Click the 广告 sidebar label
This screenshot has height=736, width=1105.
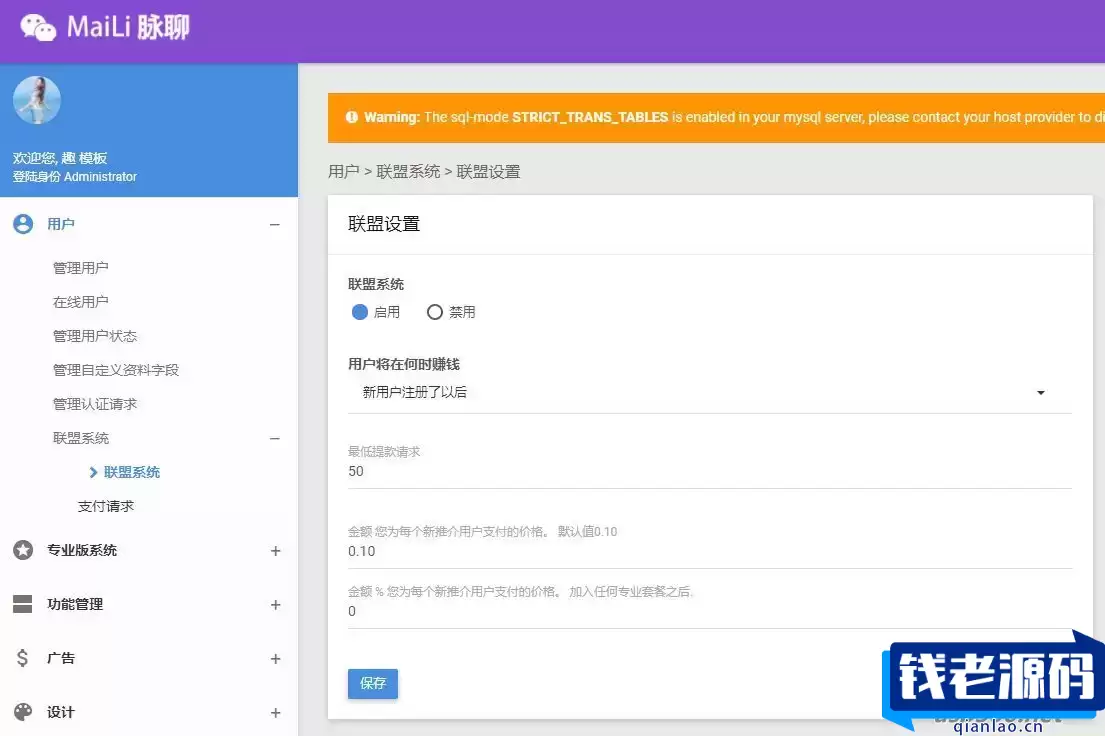(61, 658)
